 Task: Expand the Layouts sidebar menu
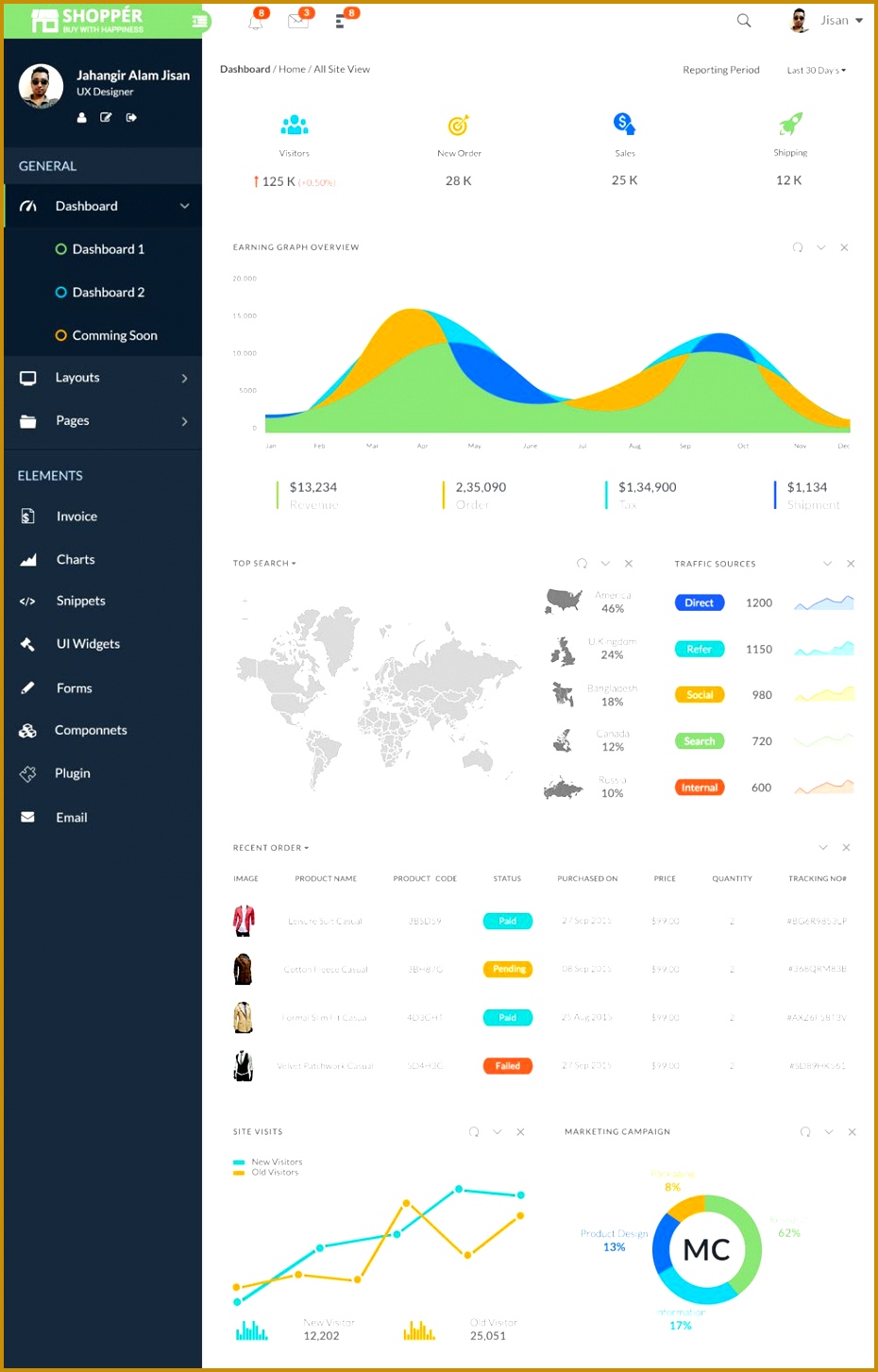point(76,377)
